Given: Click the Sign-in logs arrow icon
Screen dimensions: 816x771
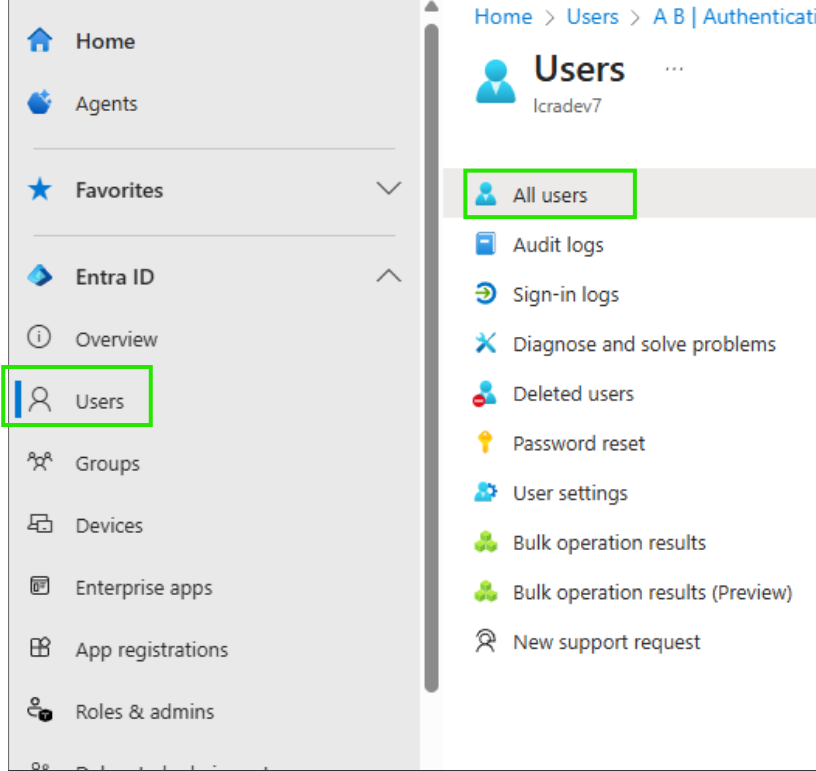Looking at the screenshot, I should tap(486, 293).
